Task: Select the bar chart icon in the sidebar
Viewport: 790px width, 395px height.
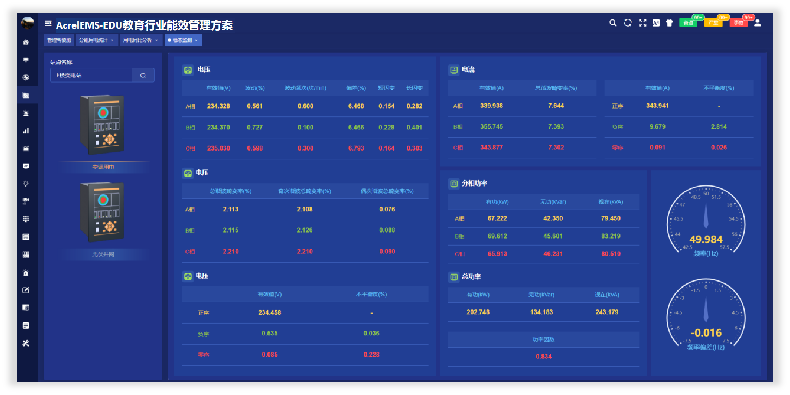Action: (26, 130)
